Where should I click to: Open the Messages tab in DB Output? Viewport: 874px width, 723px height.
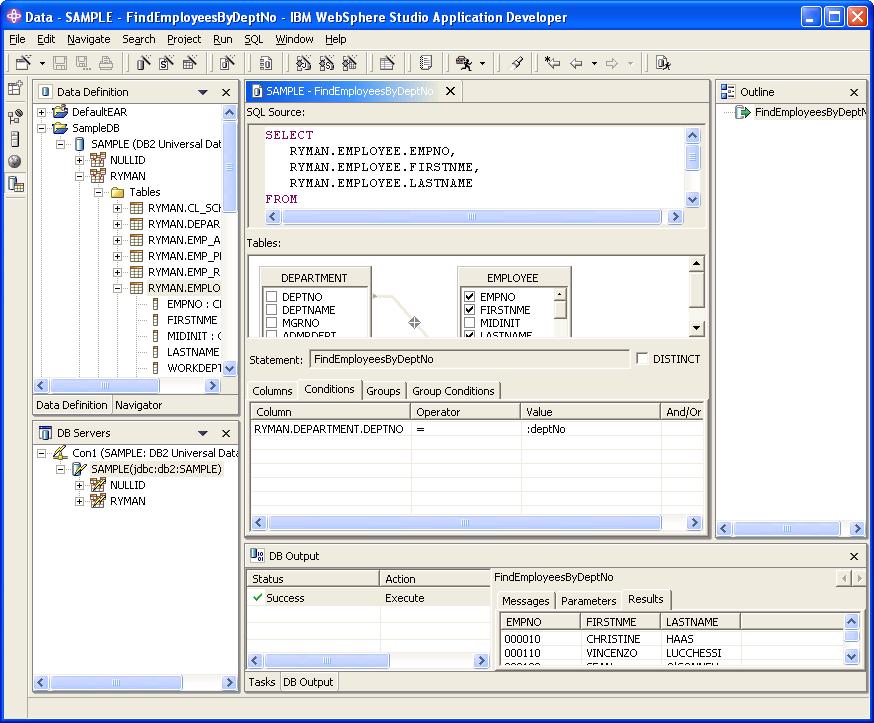point(525,600)
